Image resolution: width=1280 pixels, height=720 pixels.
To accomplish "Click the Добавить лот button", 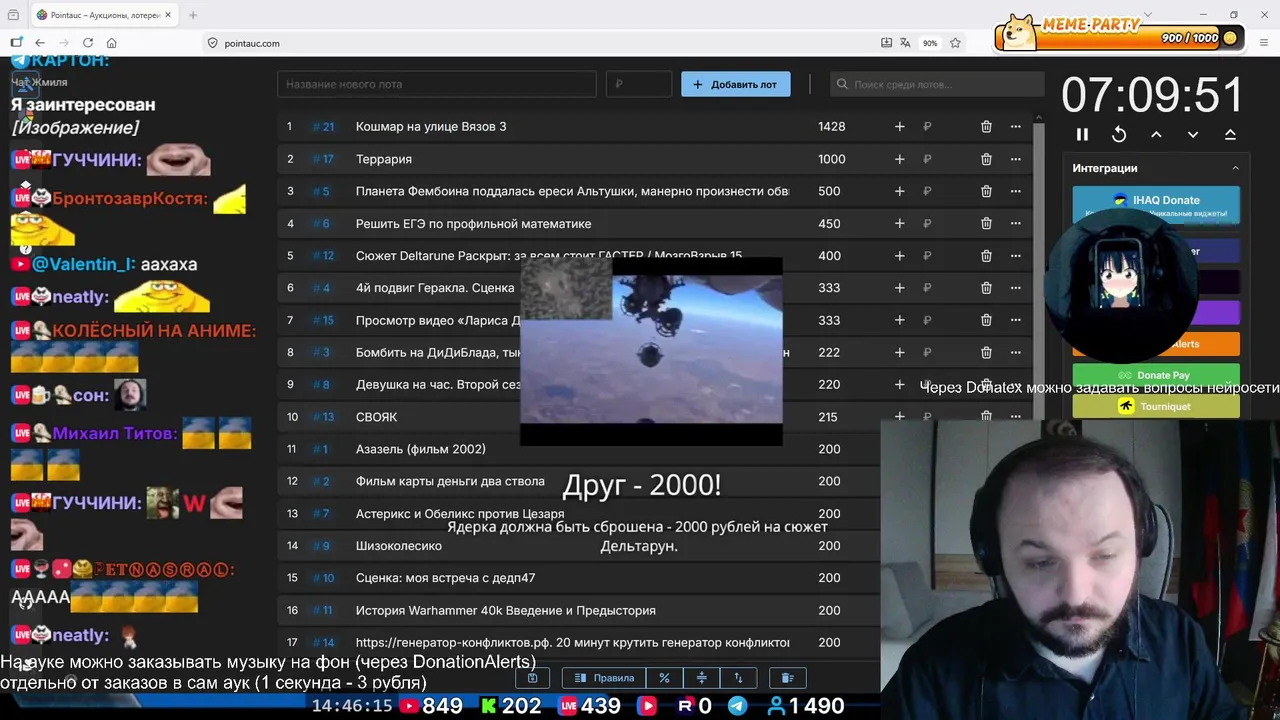I will [736, 84].
